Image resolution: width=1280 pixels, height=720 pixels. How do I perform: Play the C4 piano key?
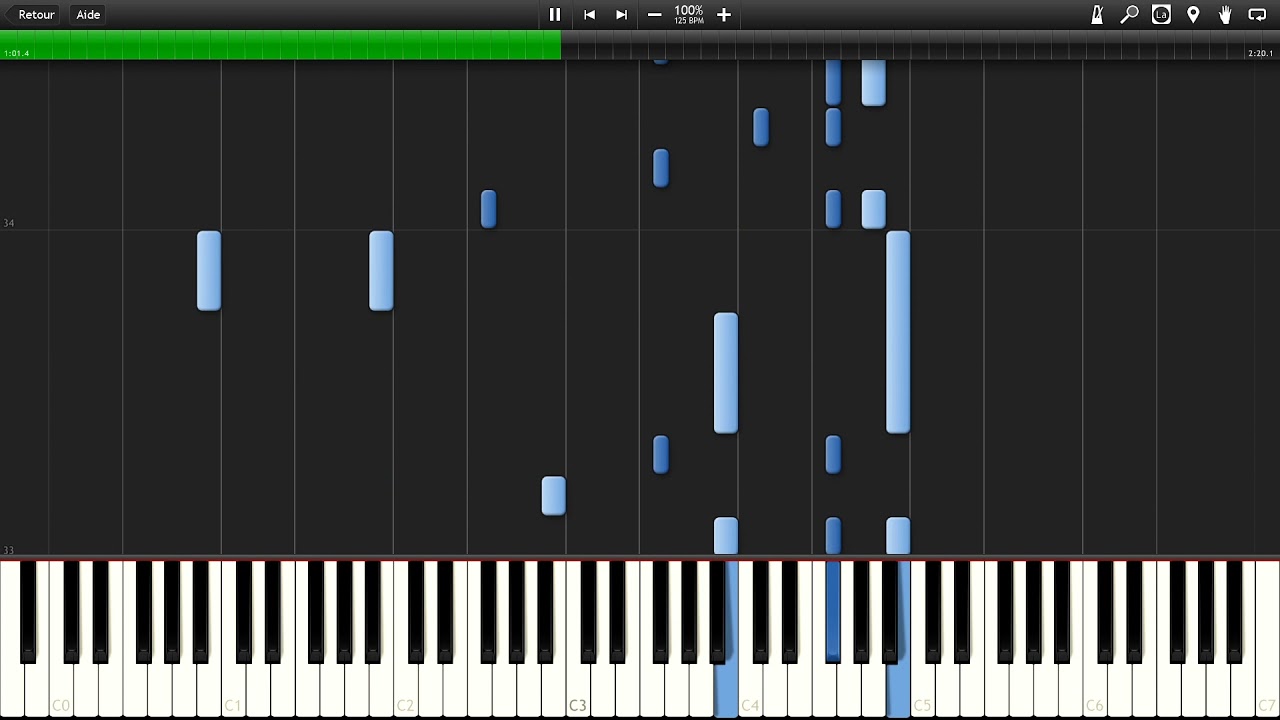point(750,690)
